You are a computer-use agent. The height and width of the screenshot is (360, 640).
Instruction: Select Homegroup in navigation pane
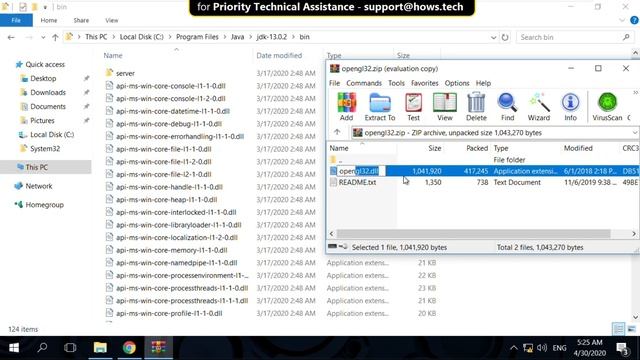tap(44, 205)
